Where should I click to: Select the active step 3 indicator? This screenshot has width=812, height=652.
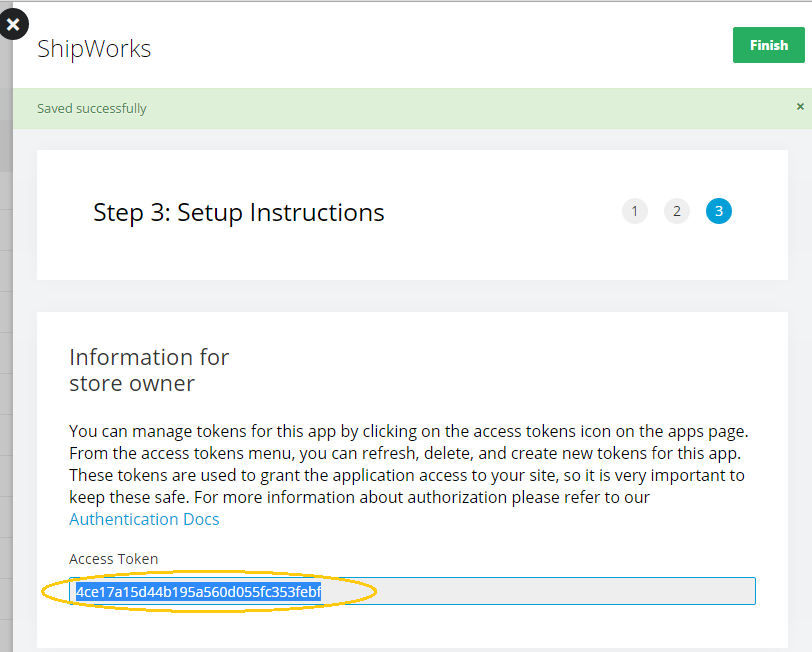(718, 211)
